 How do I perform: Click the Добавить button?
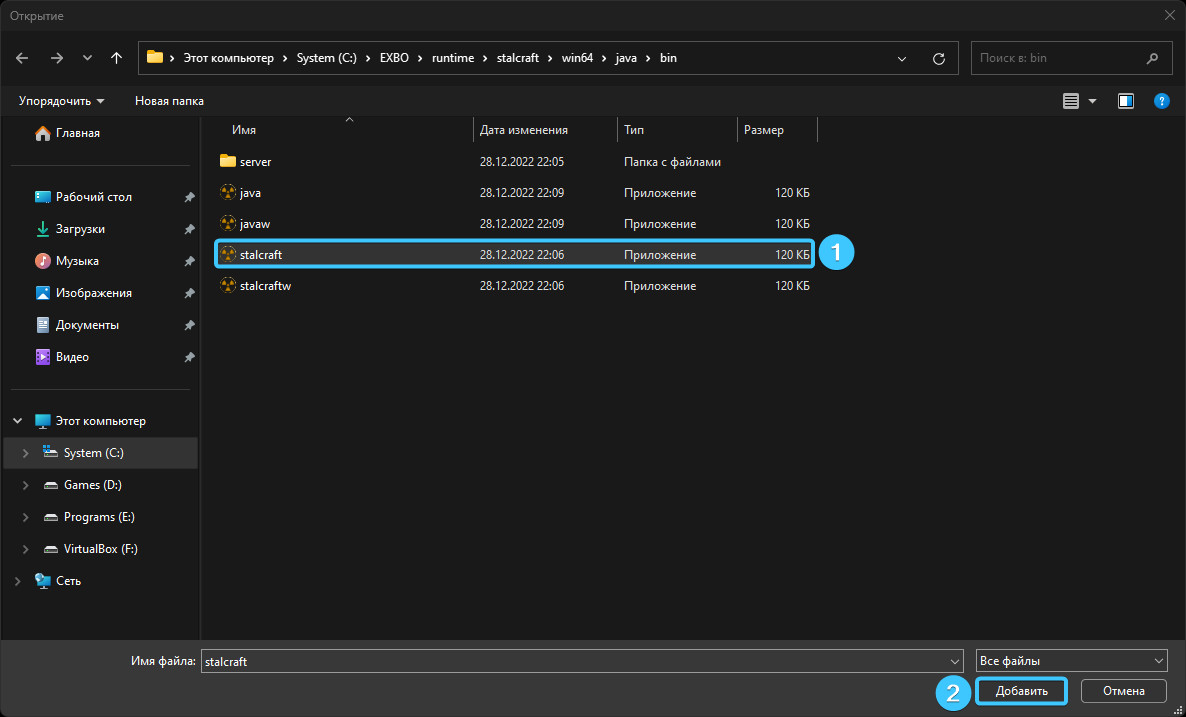pyautogui.click(x=1021, y=691)
